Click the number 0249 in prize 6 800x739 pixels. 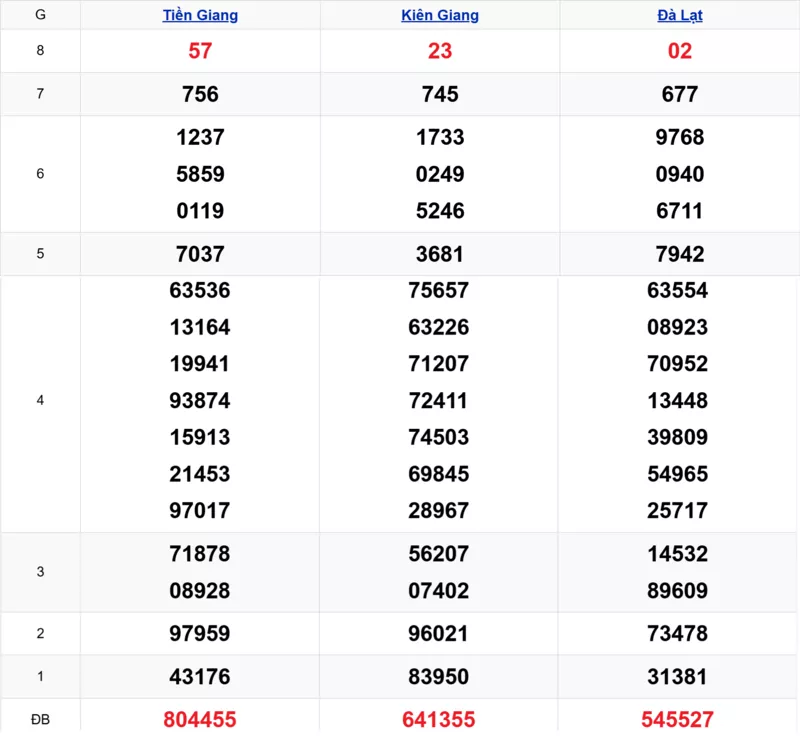click(440, 174)
